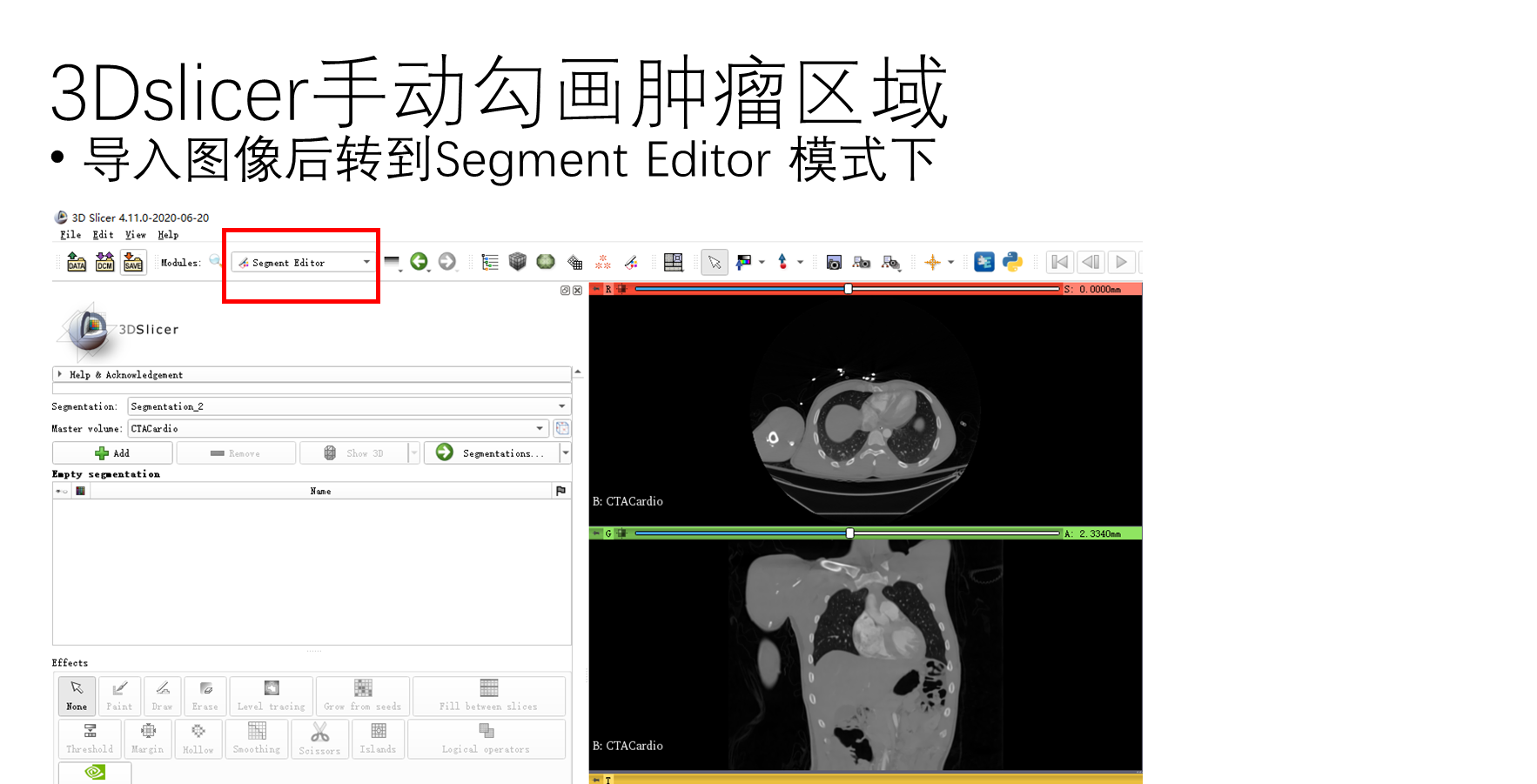This screenshot has width=1537, height=784.
Task: Go back with the green left arrow
Action: coord(419,262)
